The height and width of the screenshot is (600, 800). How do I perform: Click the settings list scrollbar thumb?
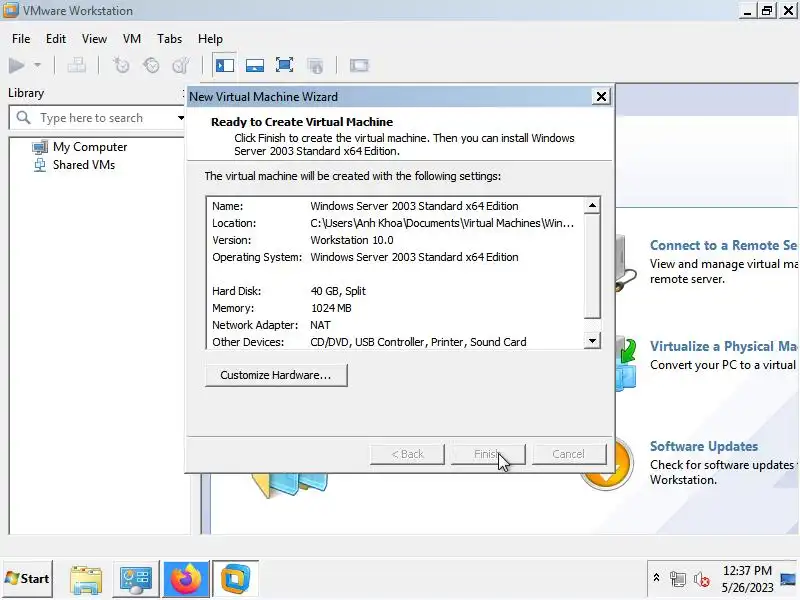[592, 266]
